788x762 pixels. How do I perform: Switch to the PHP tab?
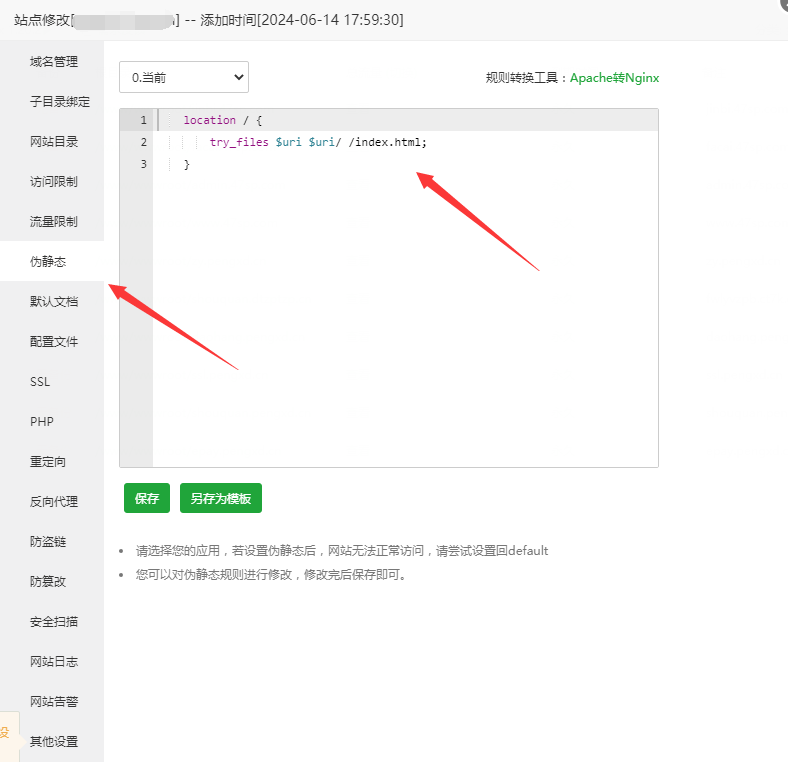[41, 422]
